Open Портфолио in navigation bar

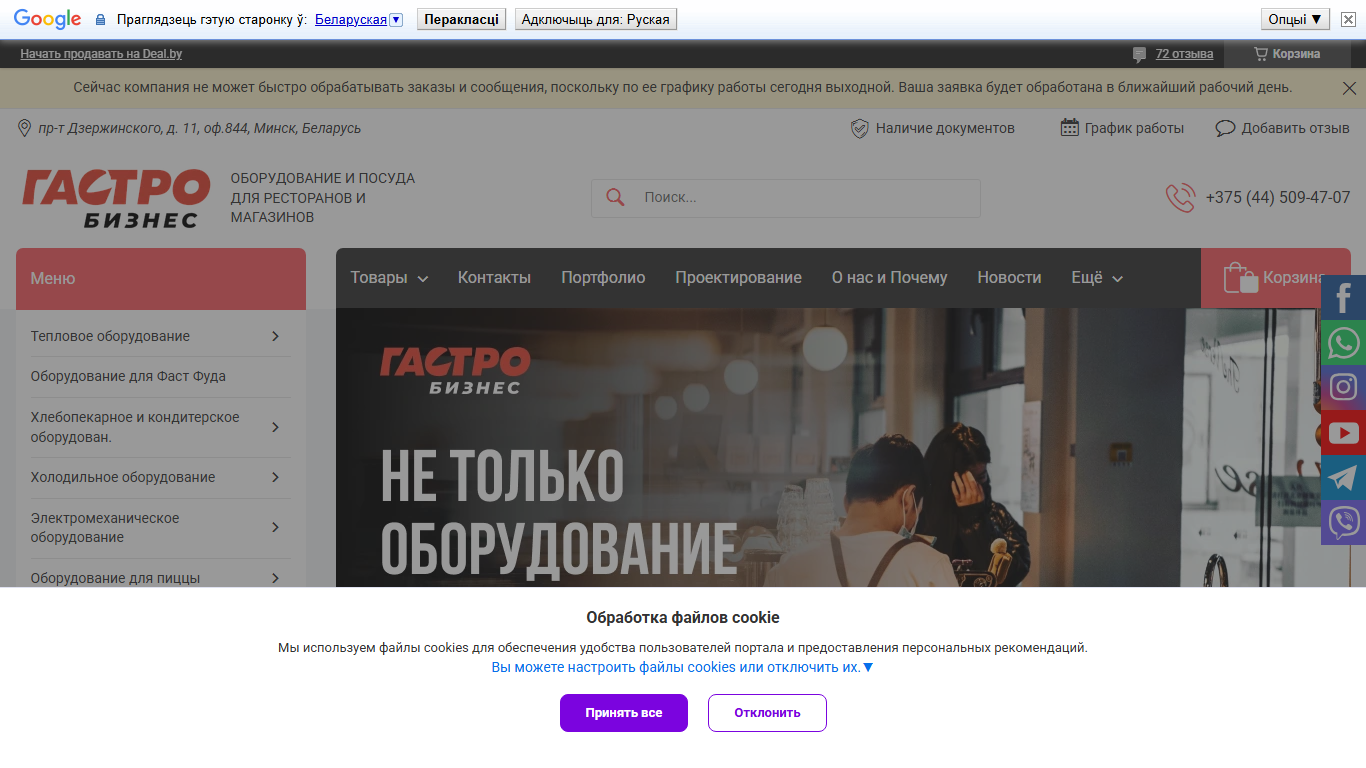[603, 278]
